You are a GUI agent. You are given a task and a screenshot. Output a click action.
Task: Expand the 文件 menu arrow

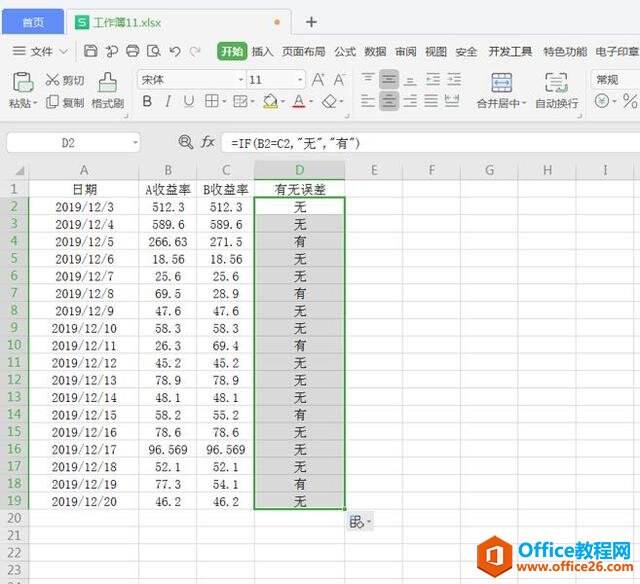tap(64, 52)
